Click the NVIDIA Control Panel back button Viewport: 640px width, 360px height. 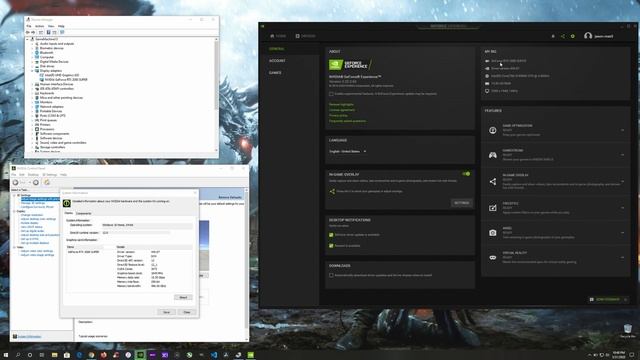point(16,182)
